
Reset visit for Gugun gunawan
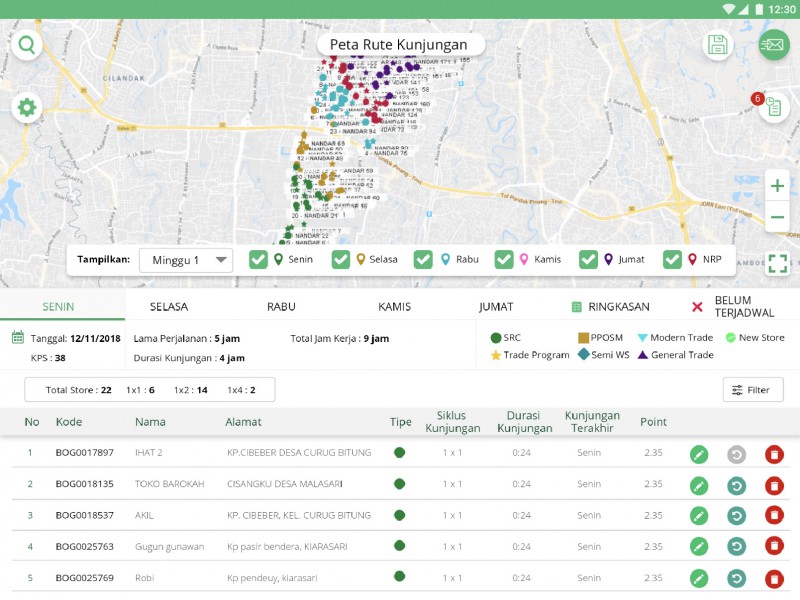pyautogui.click(x=736, y=546)
